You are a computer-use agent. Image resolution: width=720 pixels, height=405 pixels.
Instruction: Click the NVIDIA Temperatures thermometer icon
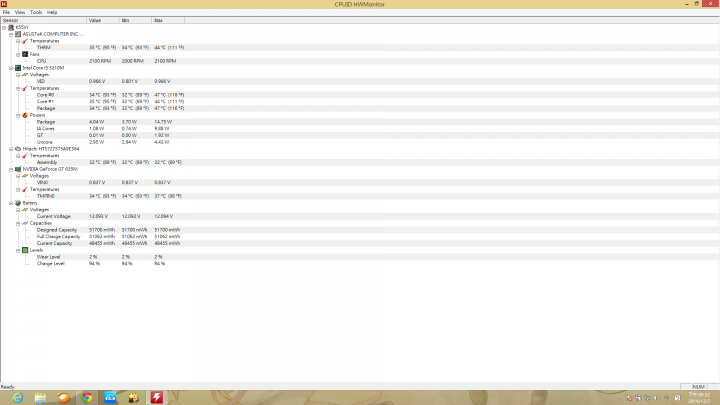tap(25, 189)
